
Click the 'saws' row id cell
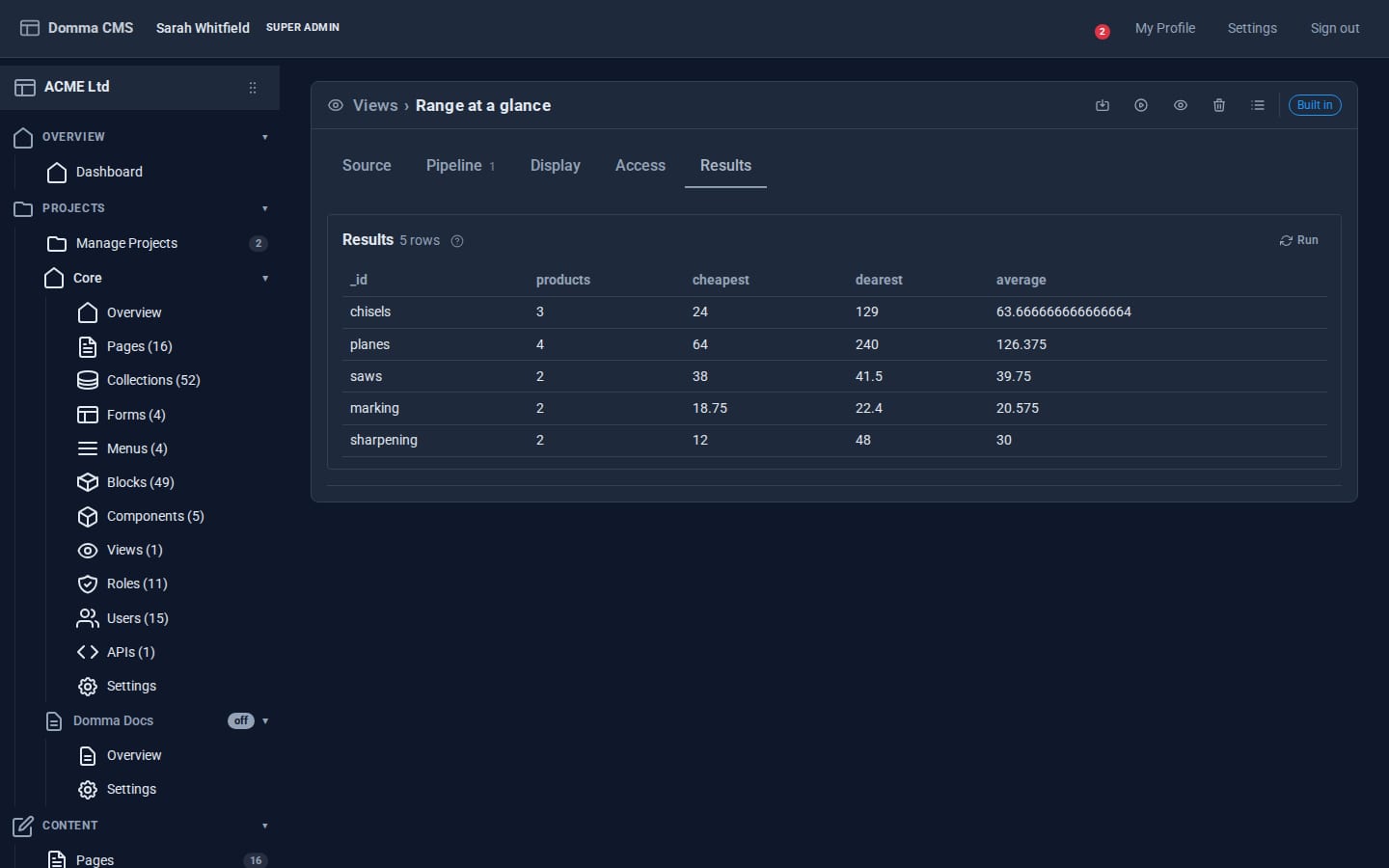pos(366,376)
